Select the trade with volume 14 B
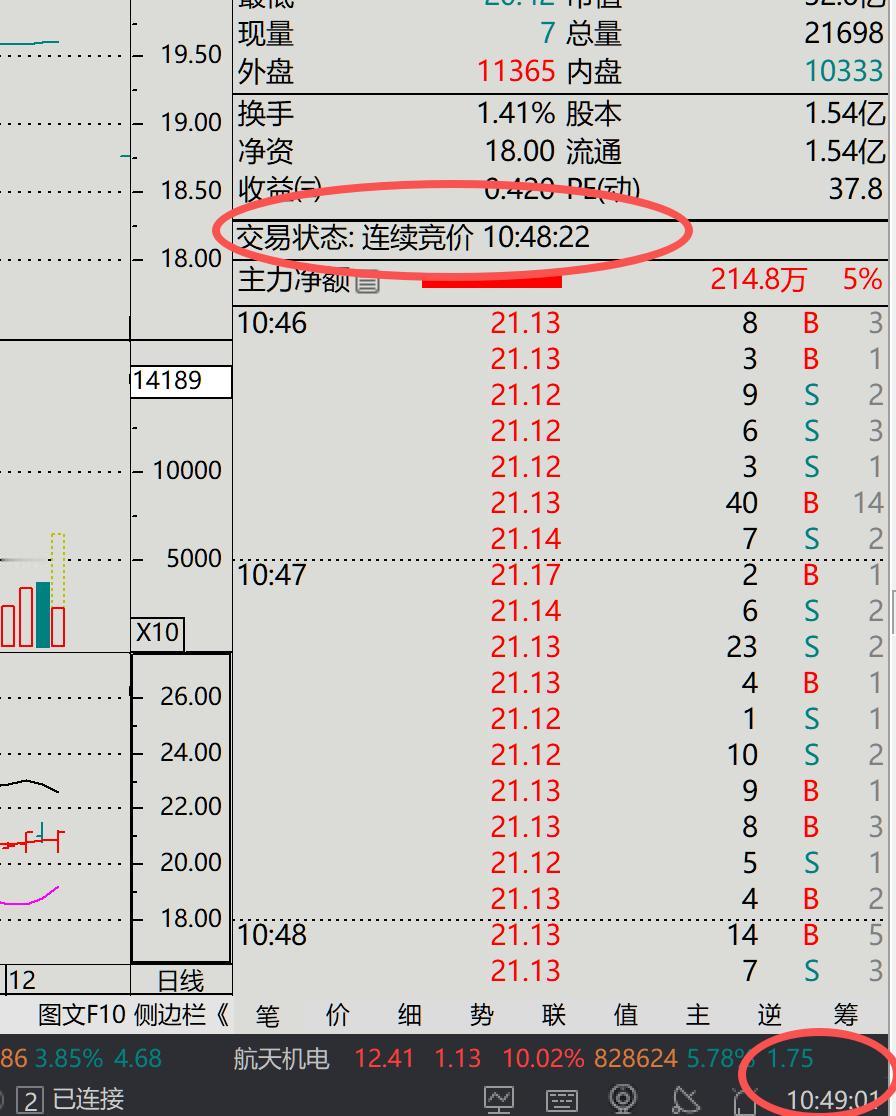The image size is (896, 1116). tap(560, 935)
